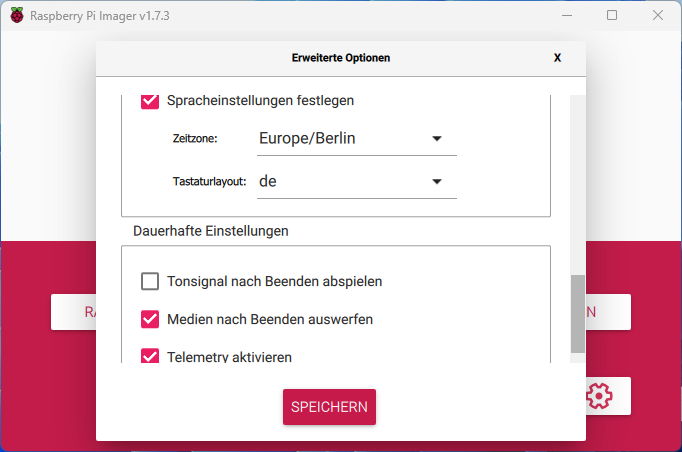Click the 'de' keyboard layout field

(x=357, y=181)
